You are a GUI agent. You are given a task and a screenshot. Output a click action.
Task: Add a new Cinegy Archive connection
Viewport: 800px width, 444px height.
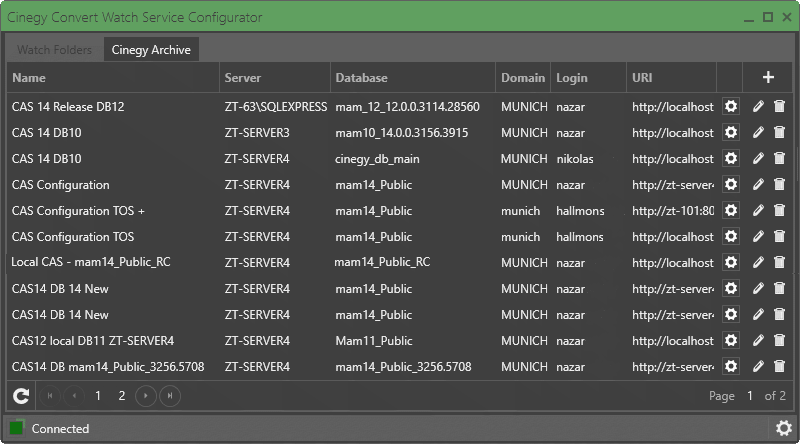pos(768,78)
